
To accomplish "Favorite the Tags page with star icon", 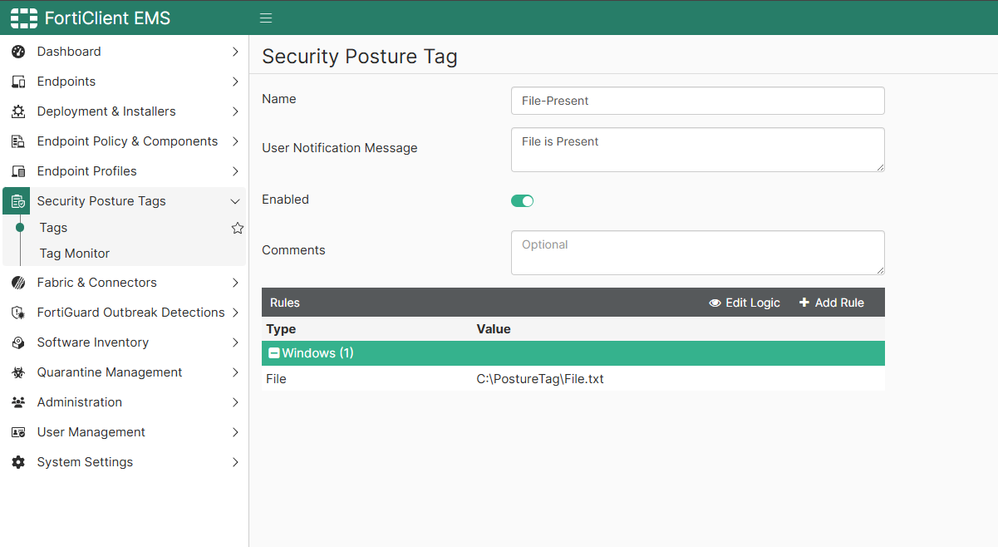I will pos(237,228).
